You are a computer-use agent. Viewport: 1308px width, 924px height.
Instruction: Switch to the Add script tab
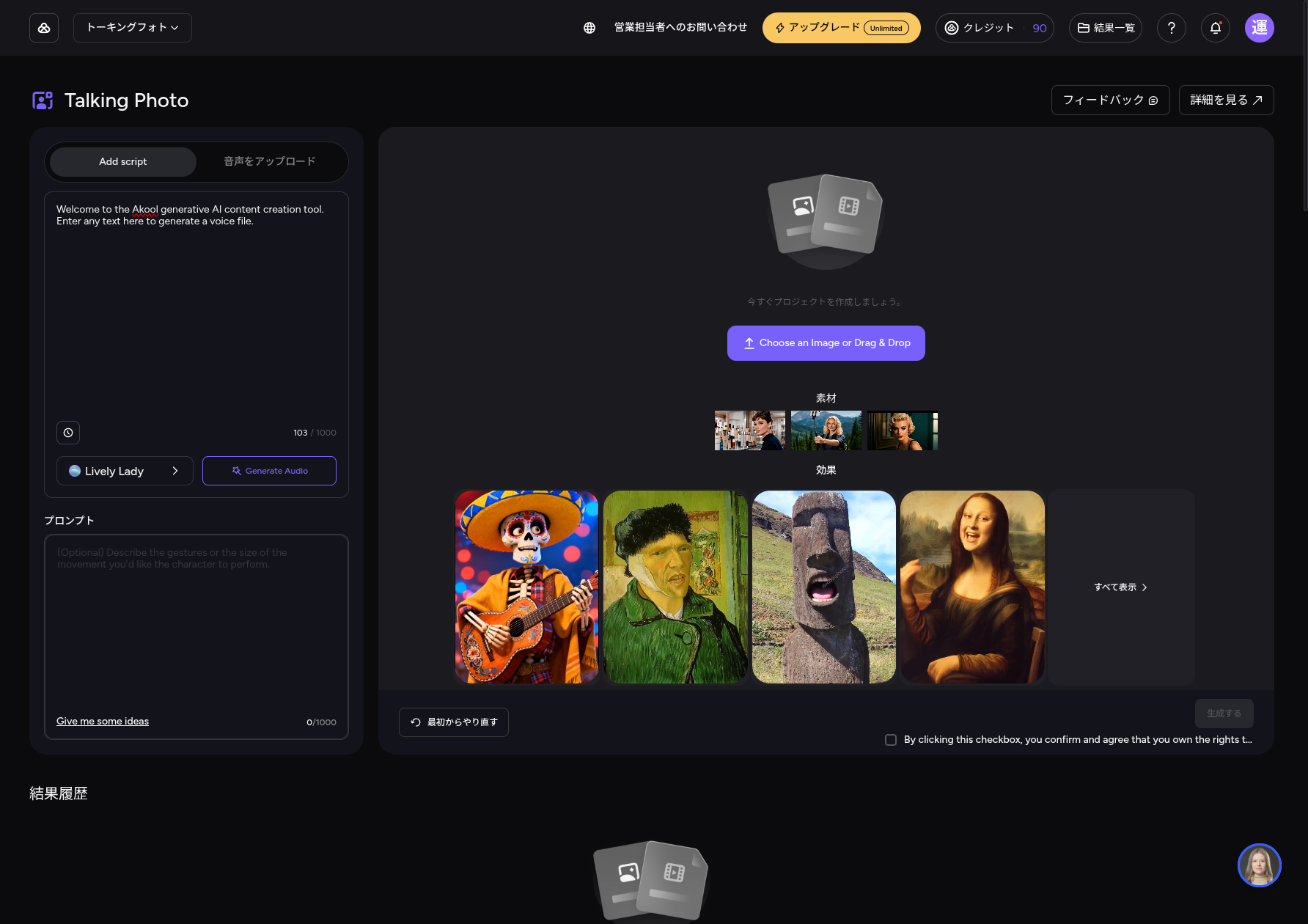pyautogui.click(x=123, y=162)
